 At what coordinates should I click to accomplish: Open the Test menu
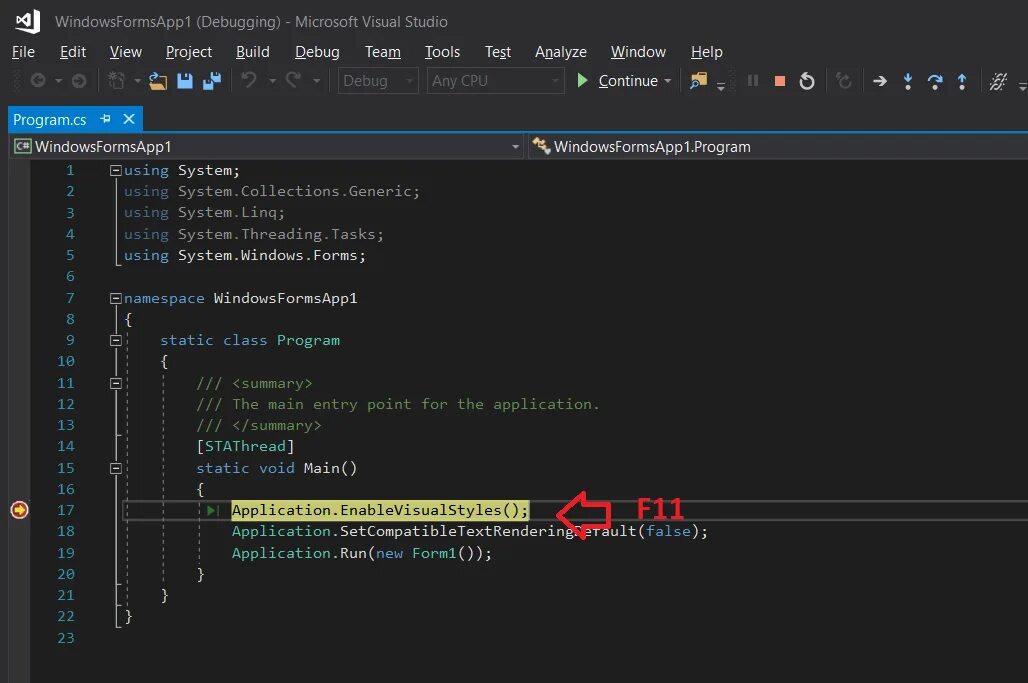(x=498, y=52)
